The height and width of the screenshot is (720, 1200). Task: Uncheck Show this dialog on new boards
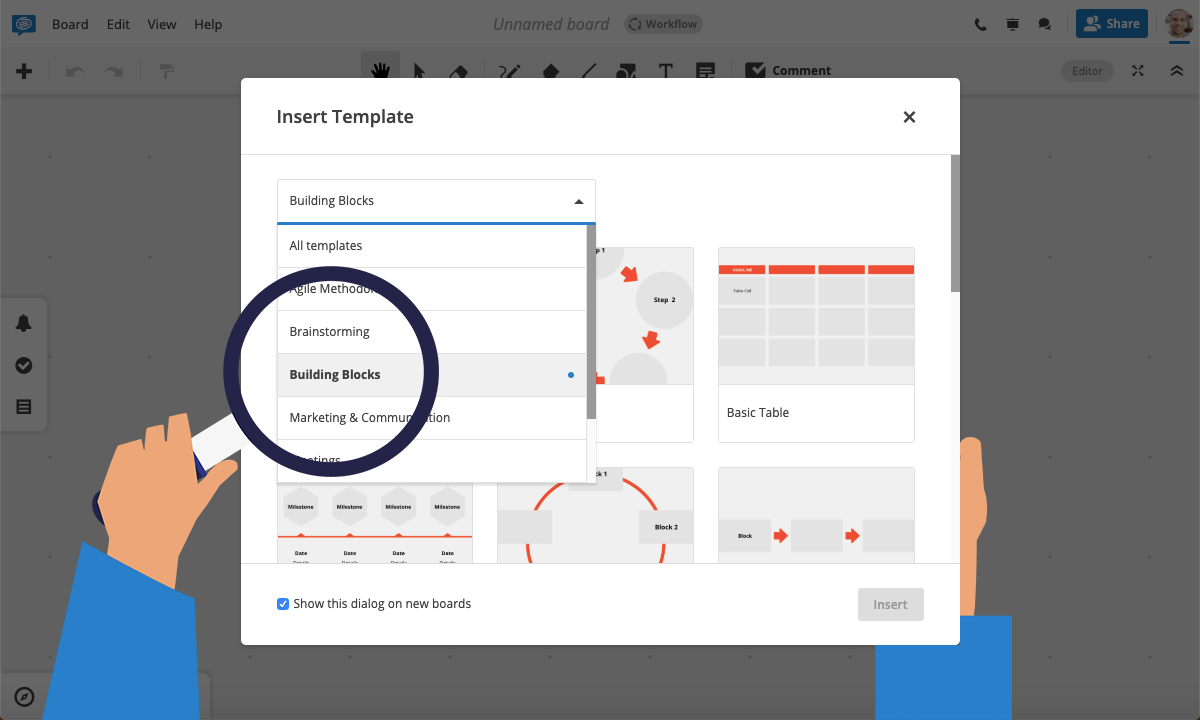click(x=283, y=604)
